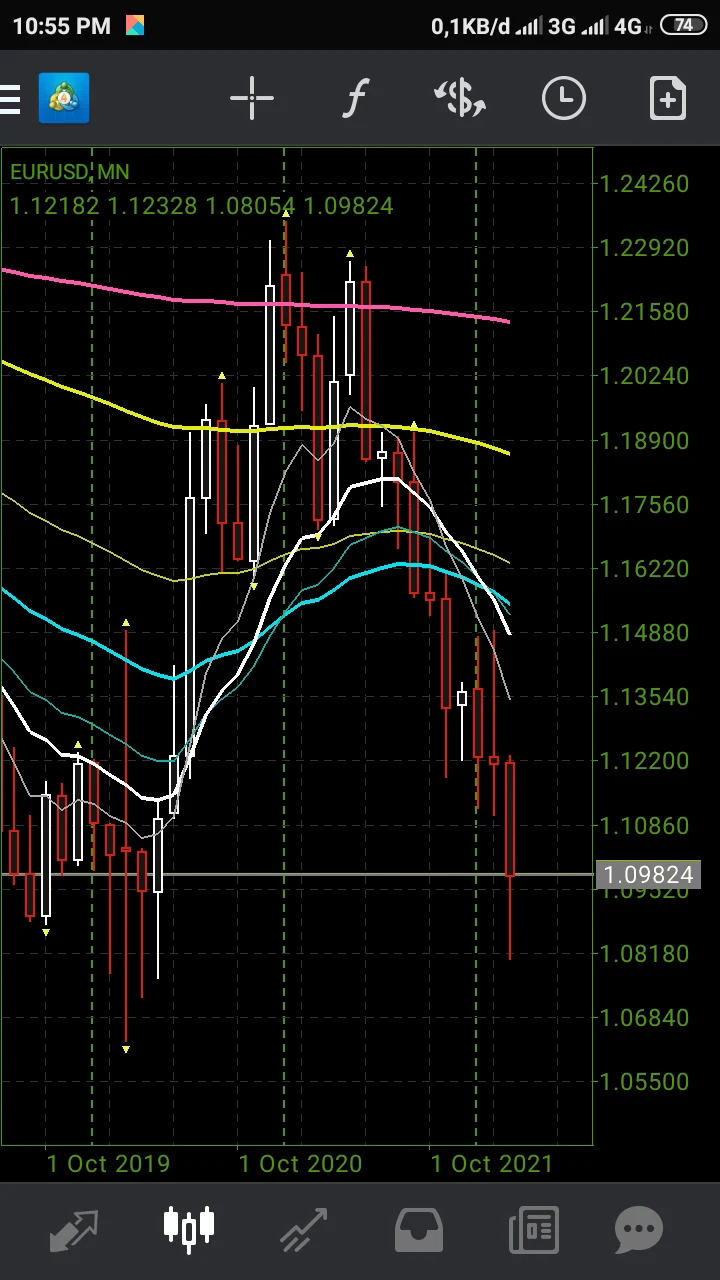Tap the 1.05500 price scale label
The image size is (720, 1280).
click(645, 1082)
